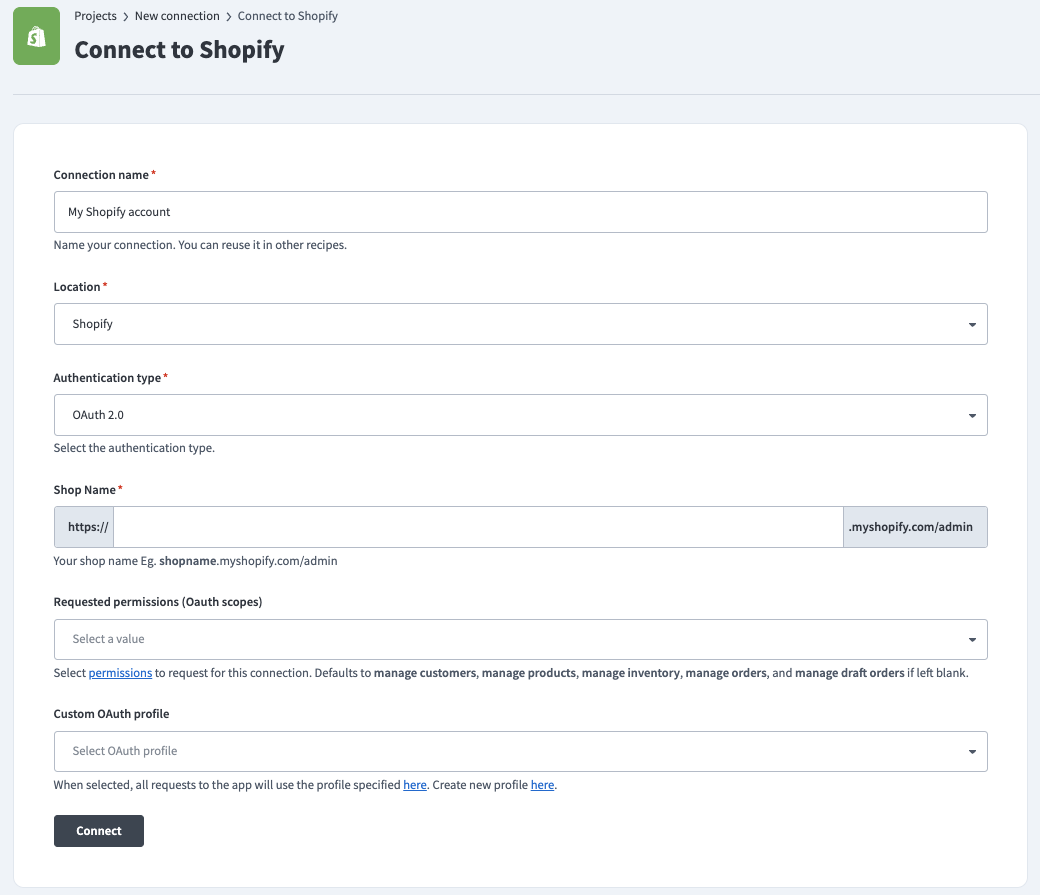Open the permissions documentation link
The width and height of the screenshot is (1040, 895).
click(x=120, y=672)
